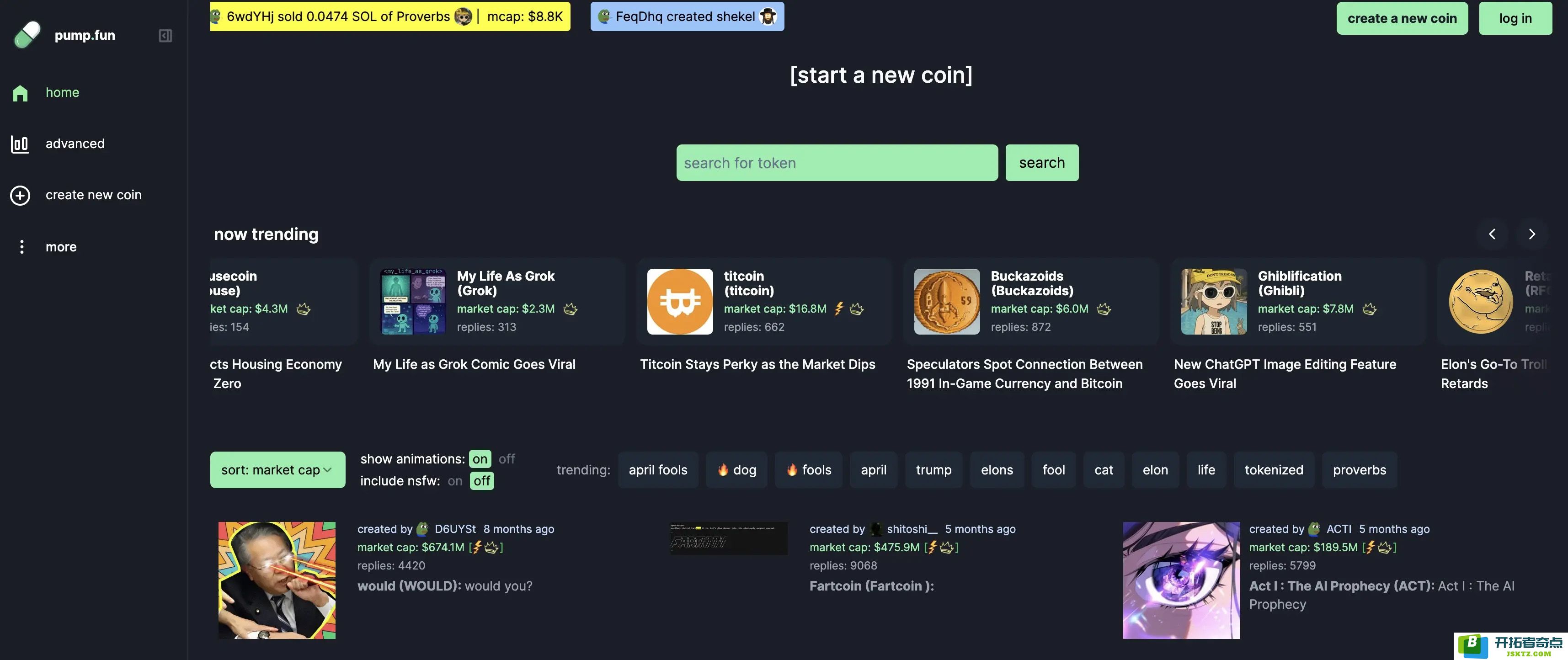
Task: Click the search for token field
Action: (x=837, y=163)
